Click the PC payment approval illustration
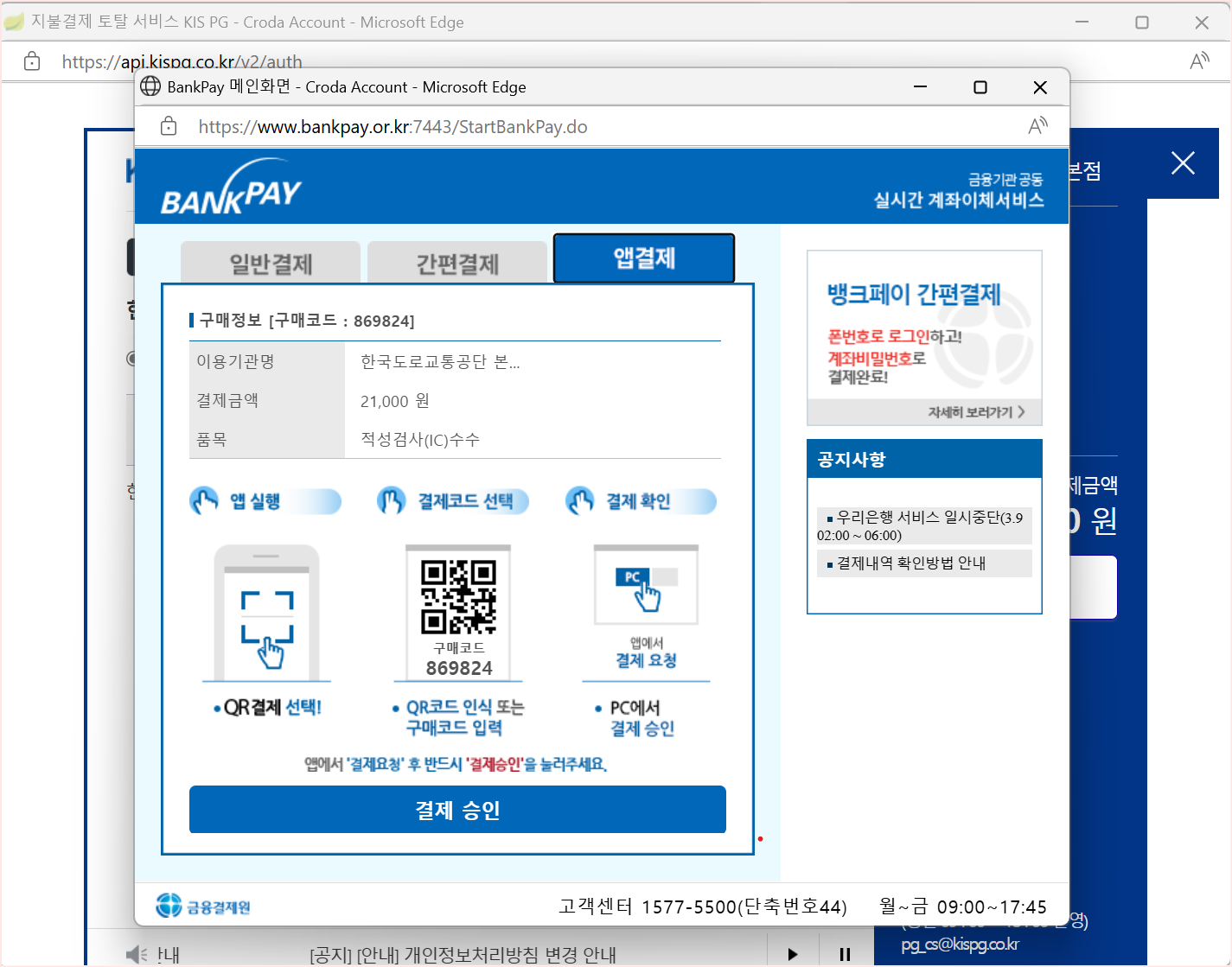This screenshot has height=967, width=1232. [x=646, y=585]
